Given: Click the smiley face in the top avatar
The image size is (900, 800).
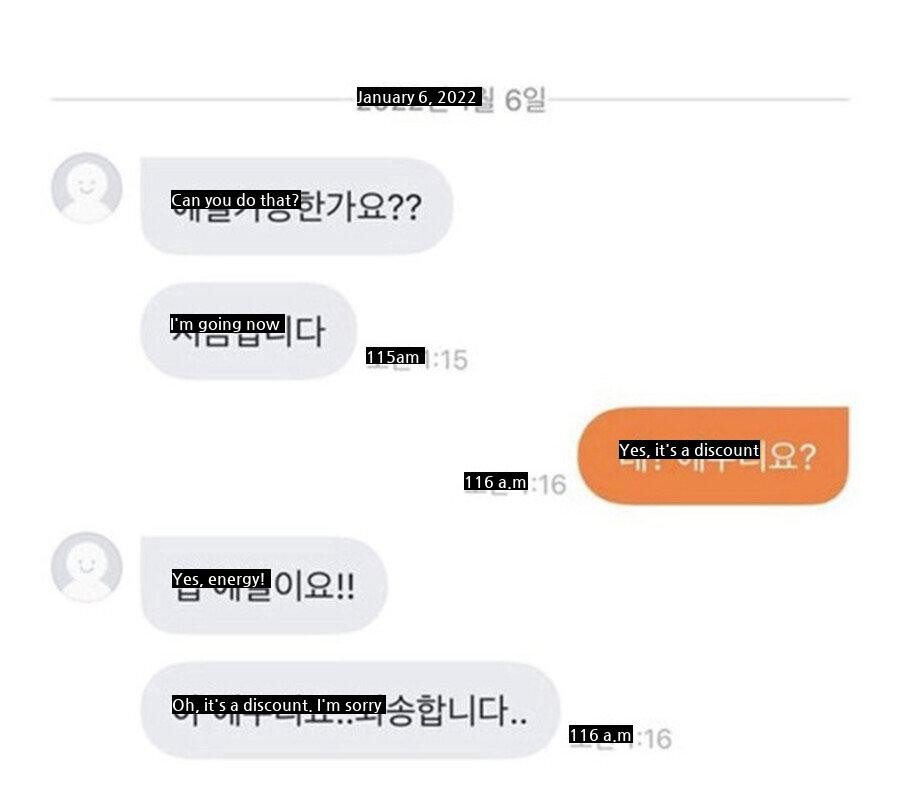Looking at the screenshot, I should (87, 187).
